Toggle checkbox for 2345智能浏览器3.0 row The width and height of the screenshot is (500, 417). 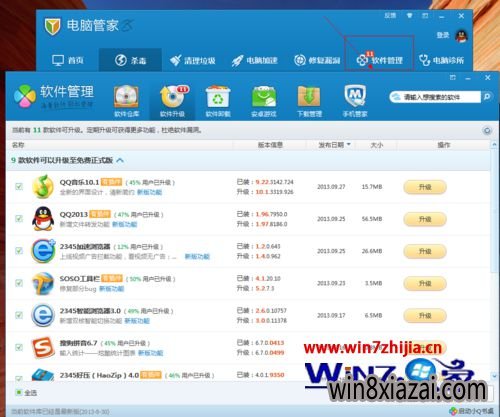[x=19, y=315]
